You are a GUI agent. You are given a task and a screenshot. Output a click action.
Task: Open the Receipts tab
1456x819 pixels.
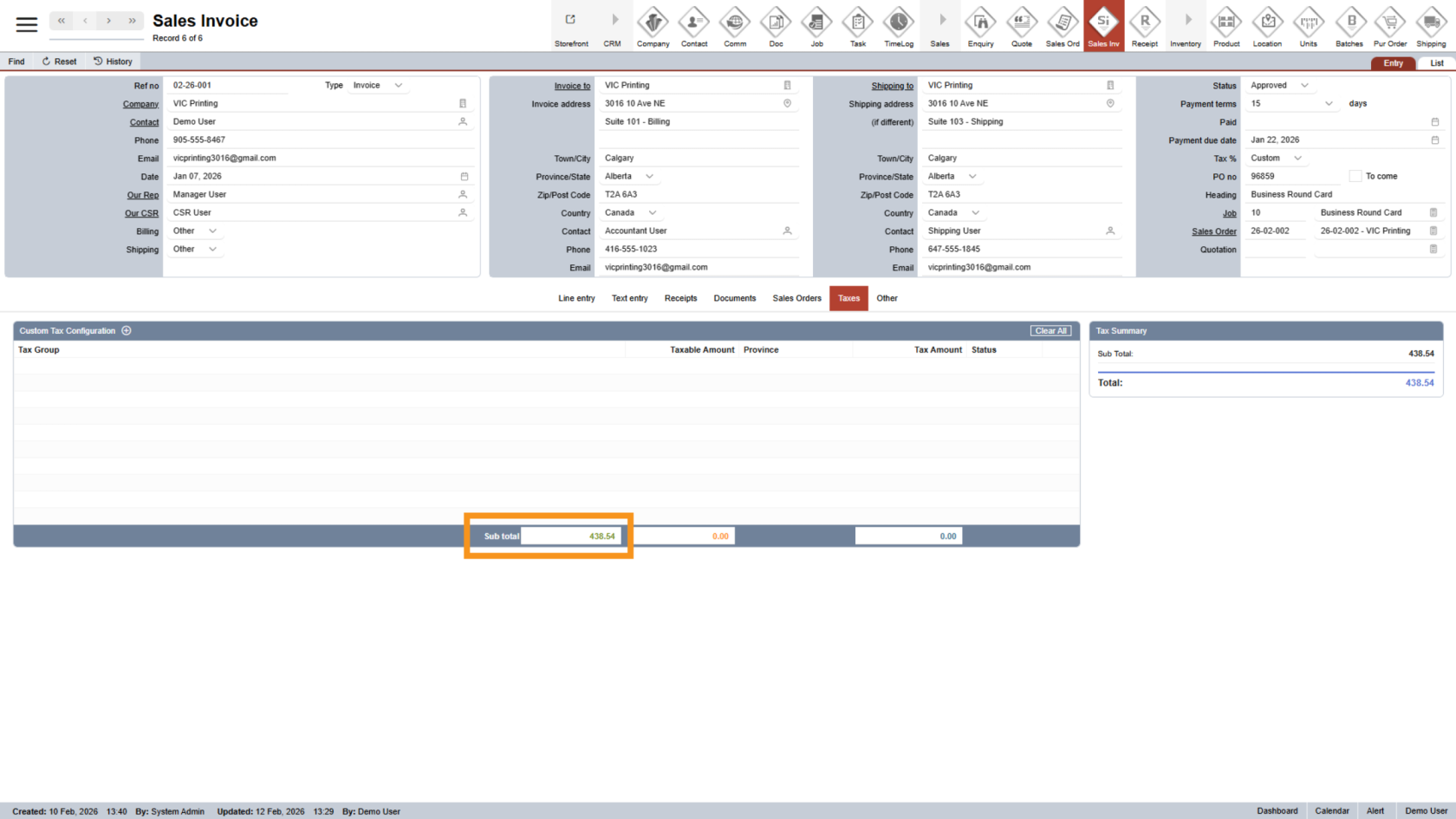pos(680,298)
